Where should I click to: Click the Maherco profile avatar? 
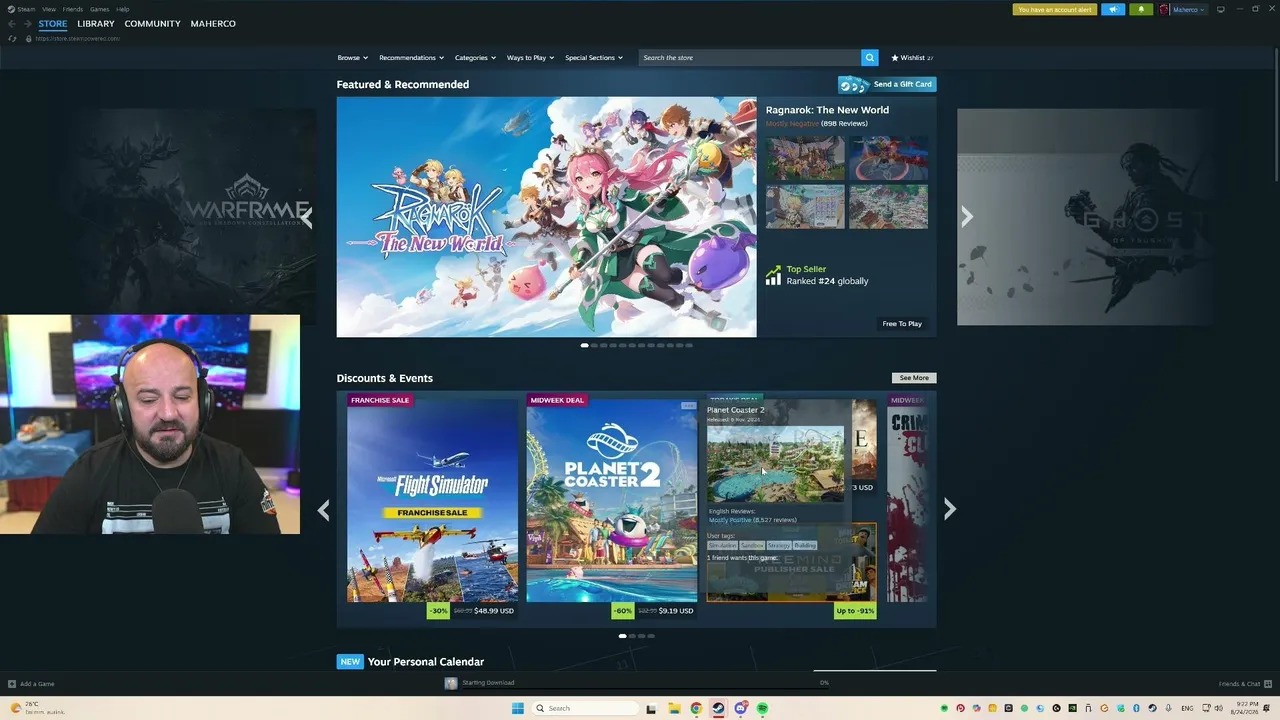[x=1164, y=10]
